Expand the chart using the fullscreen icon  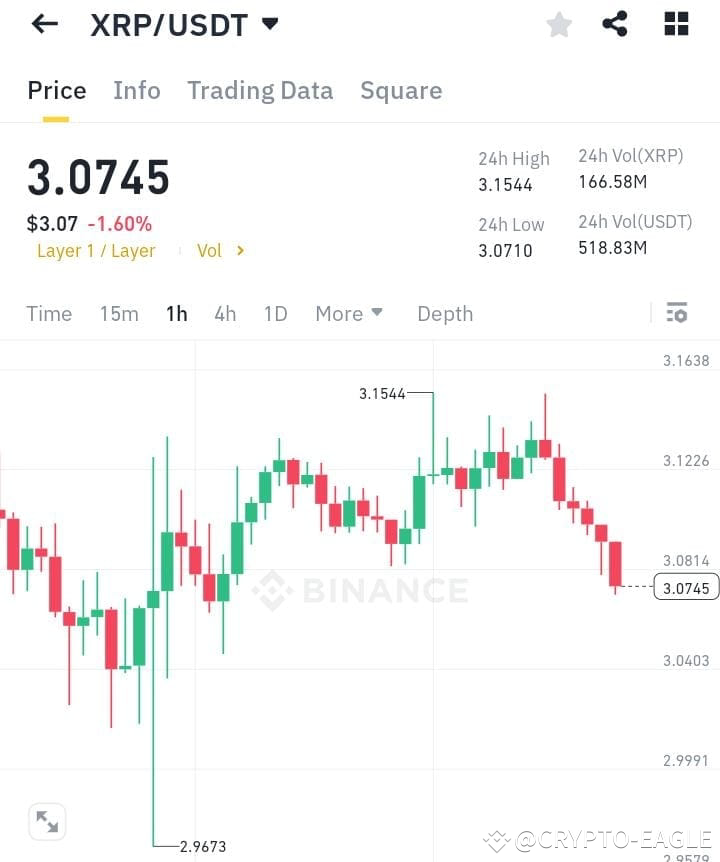click(47, 821)
